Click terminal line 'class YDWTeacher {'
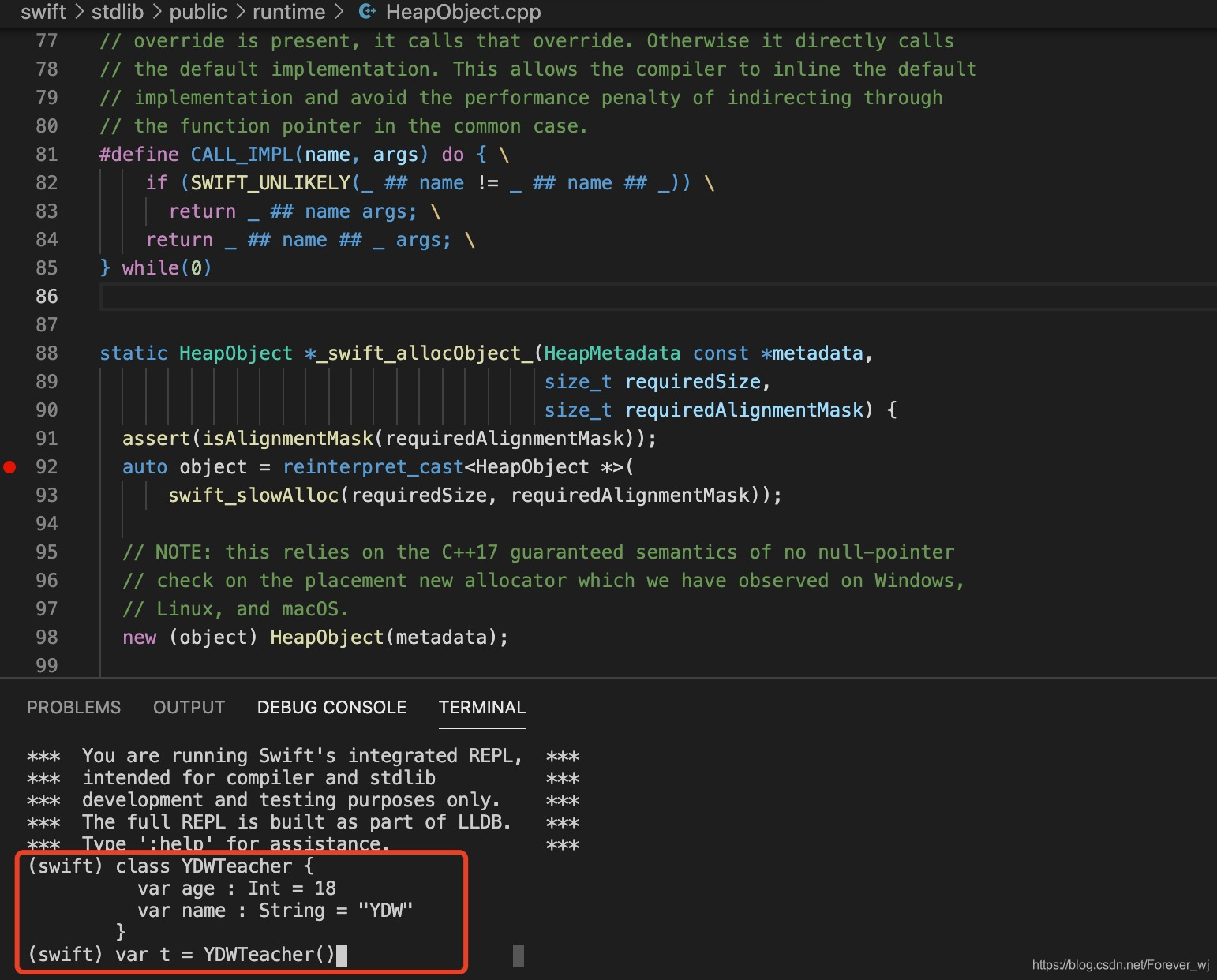1217x980 pixels. (215, 866)
